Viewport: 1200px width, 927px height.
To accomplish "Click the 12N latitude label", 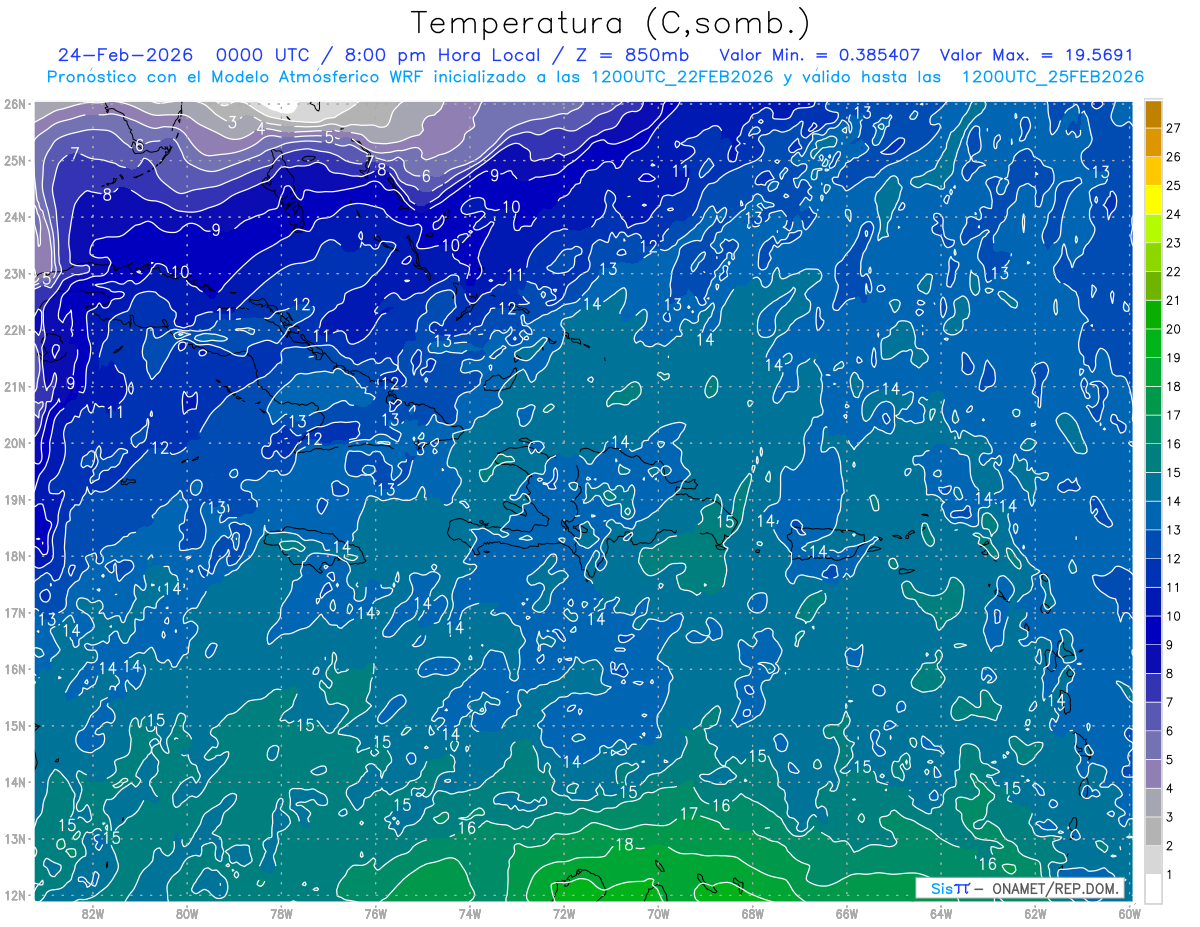I will click(x=15, y=895).
